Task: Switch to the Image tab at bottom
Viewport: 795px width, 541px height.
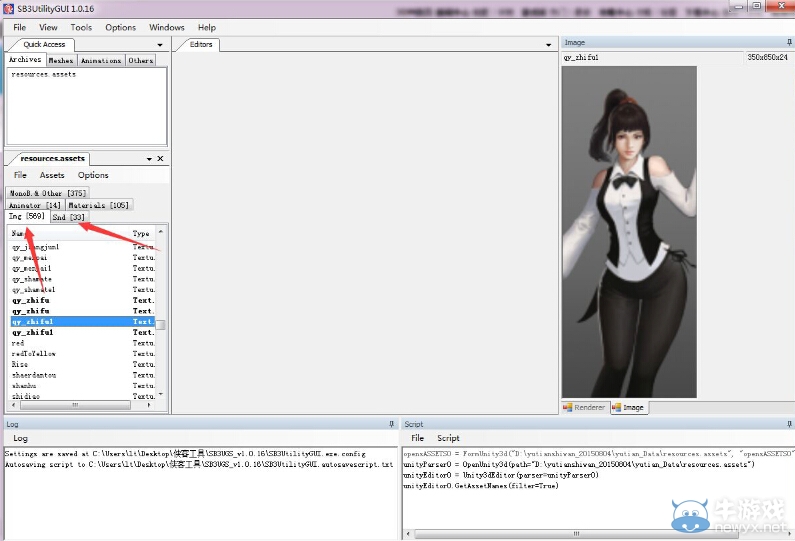Action: point(629,407)
